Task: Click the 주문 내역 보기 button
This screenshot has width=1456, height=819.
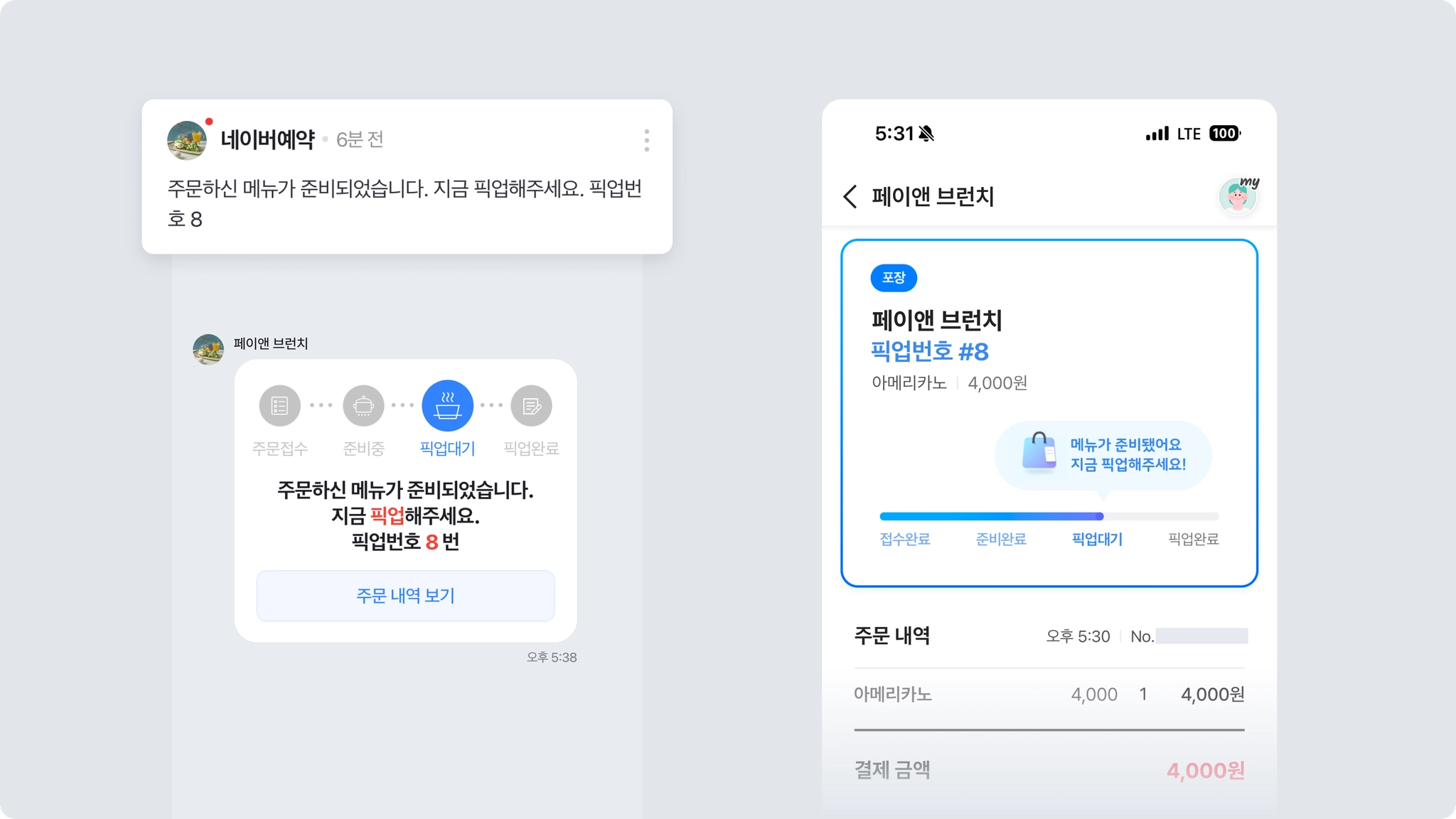Action: 405,596
